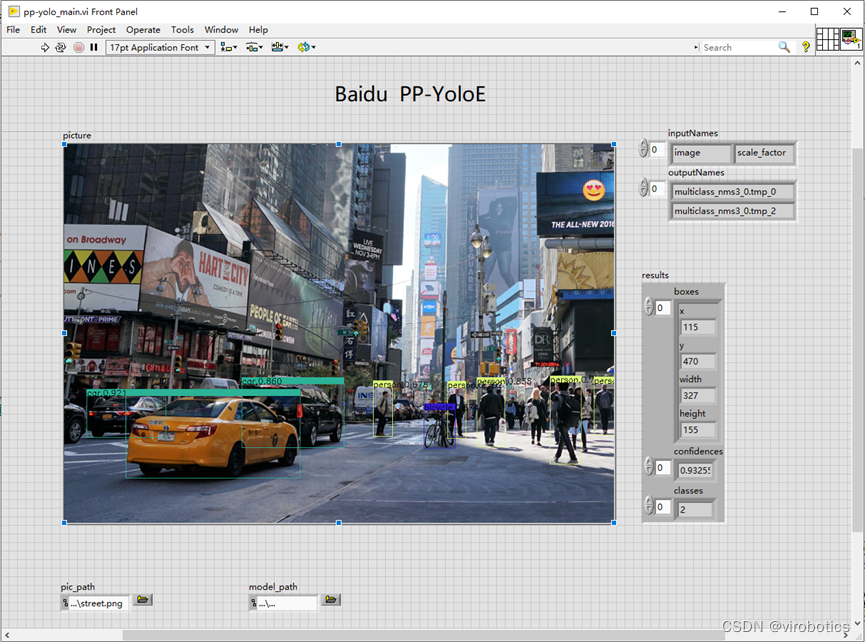Start Run Continuously mode

click(61, 47)
